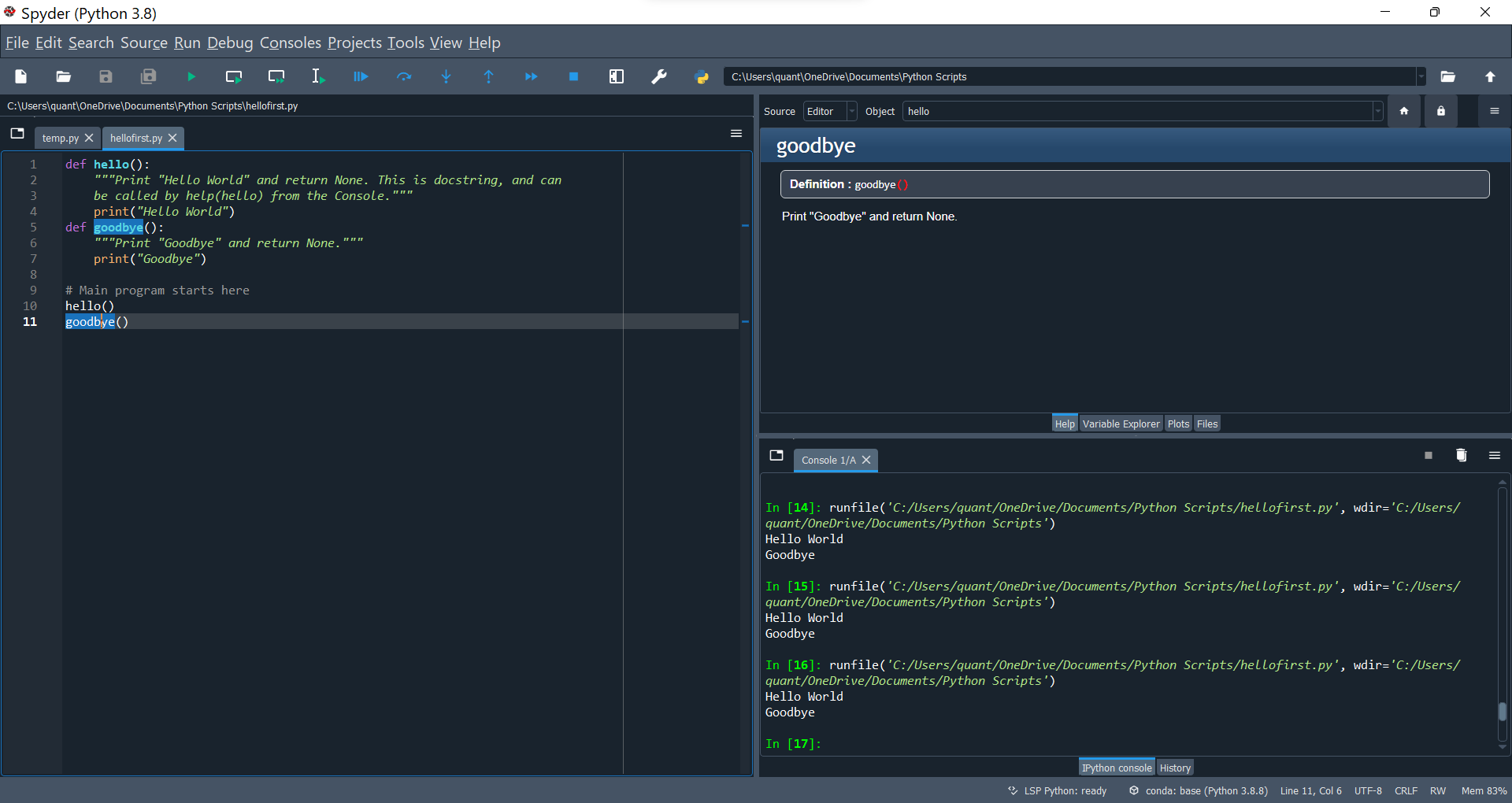Open the Edit menu
1512x803 pixels.
(x=48, y=43)
